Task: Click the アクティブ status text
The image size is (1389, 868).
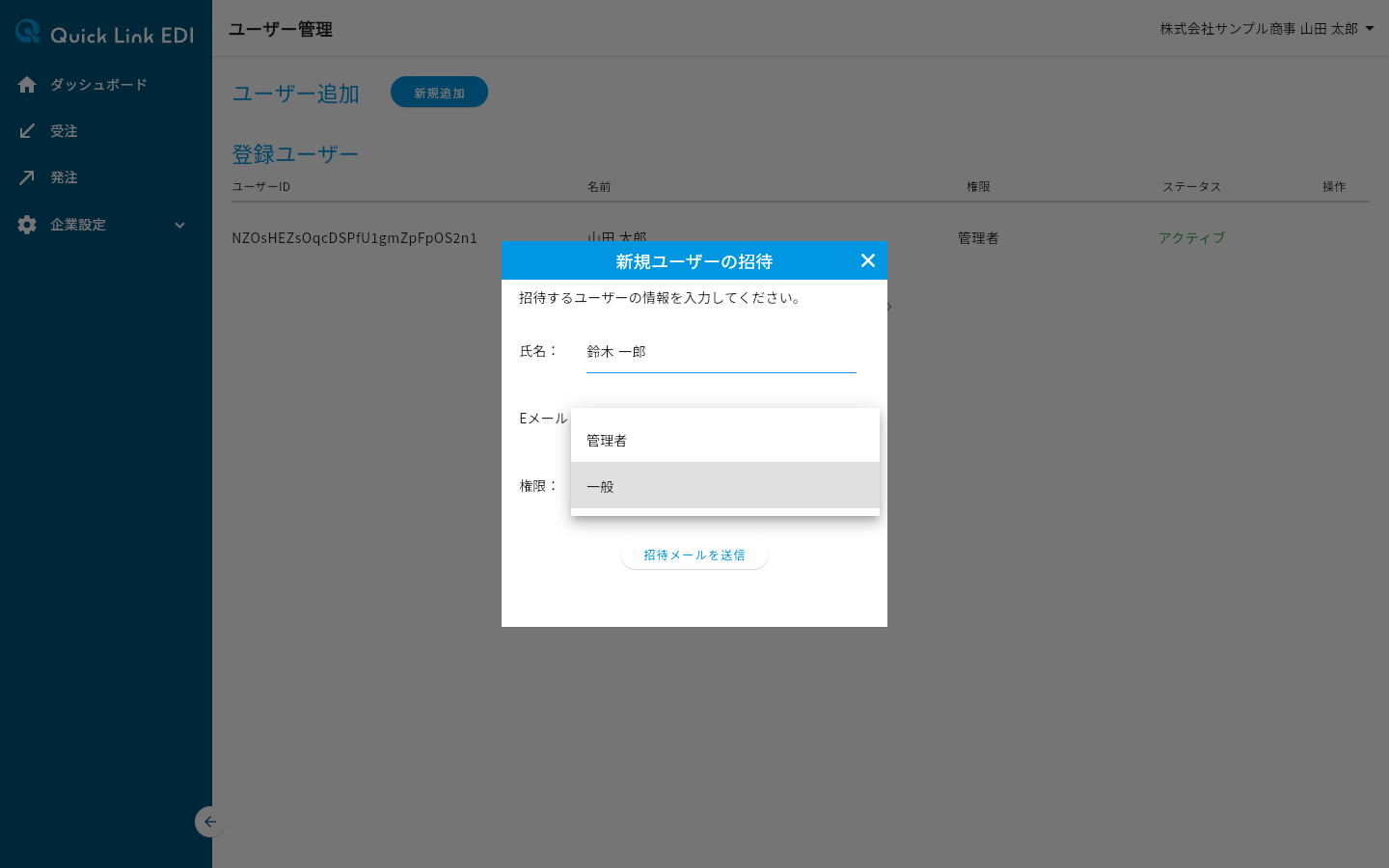Action: pos(1192,238)
